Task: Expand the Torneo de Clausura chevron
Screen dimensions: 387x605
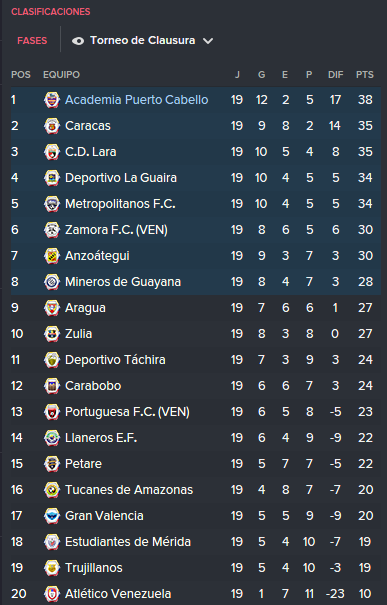Action: tap(208, 41)
